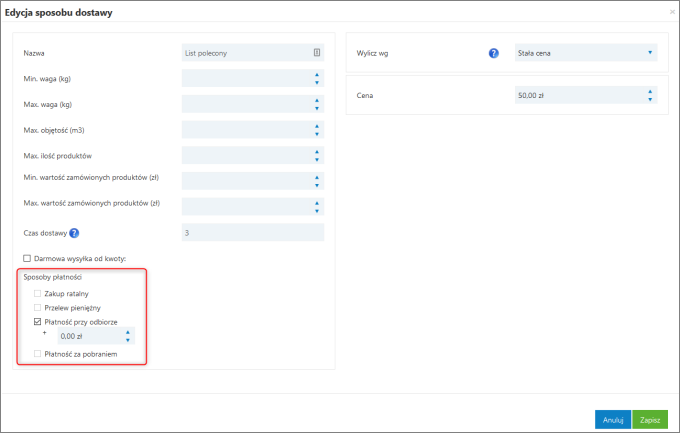Close the Edycja sposobu dostawy dialog
The height and width of the screenshot is (433, 680).
672,12
